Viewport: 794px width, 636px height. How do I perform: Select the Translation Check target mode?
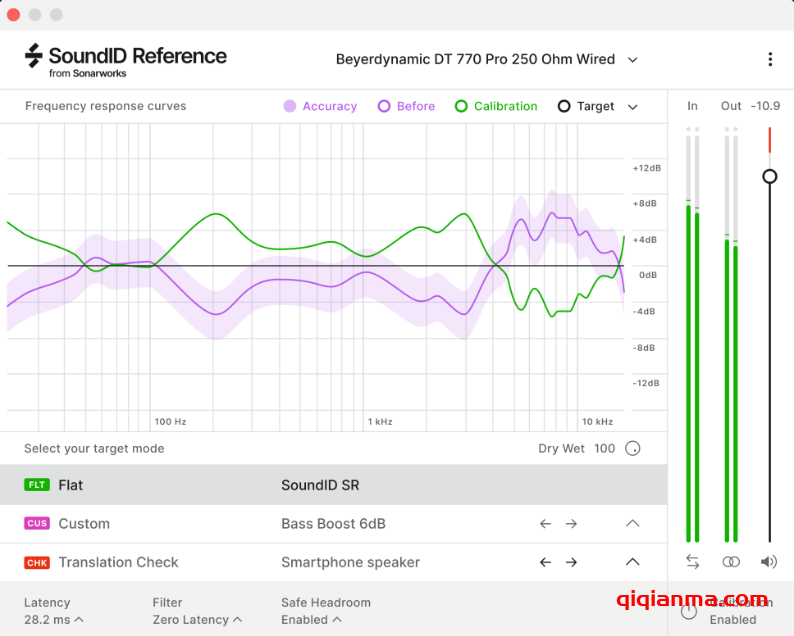pos(333,562)
